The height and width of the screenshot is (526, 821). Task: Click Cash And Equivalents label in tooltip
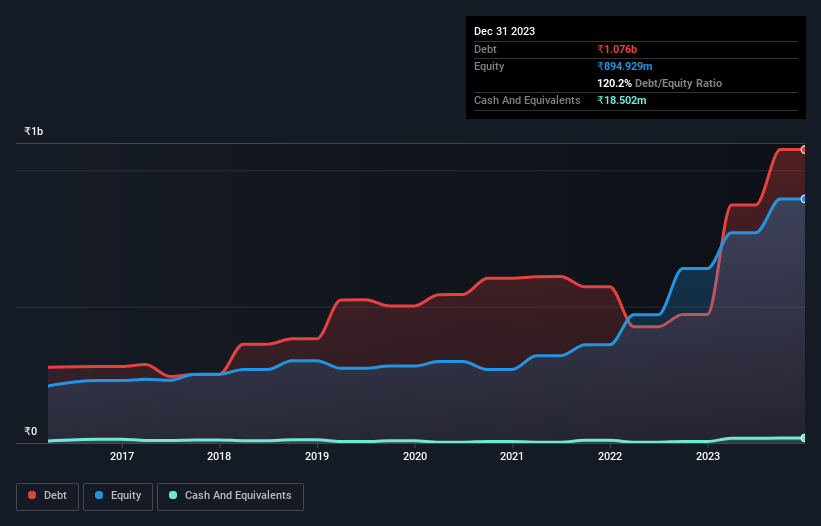pyautogui.click(x=527, y=100)
